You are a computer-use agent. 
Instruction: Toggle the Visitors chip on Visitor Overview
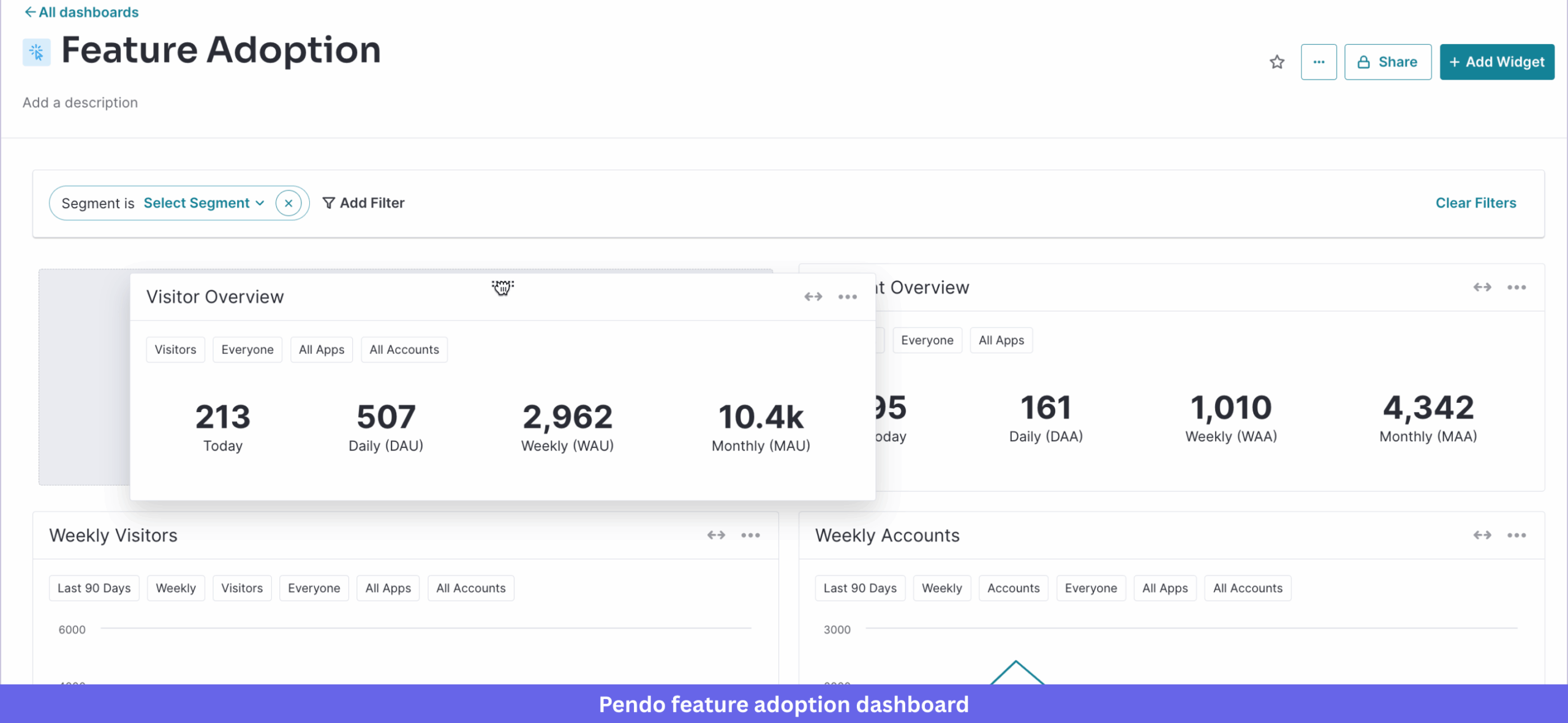175,349
